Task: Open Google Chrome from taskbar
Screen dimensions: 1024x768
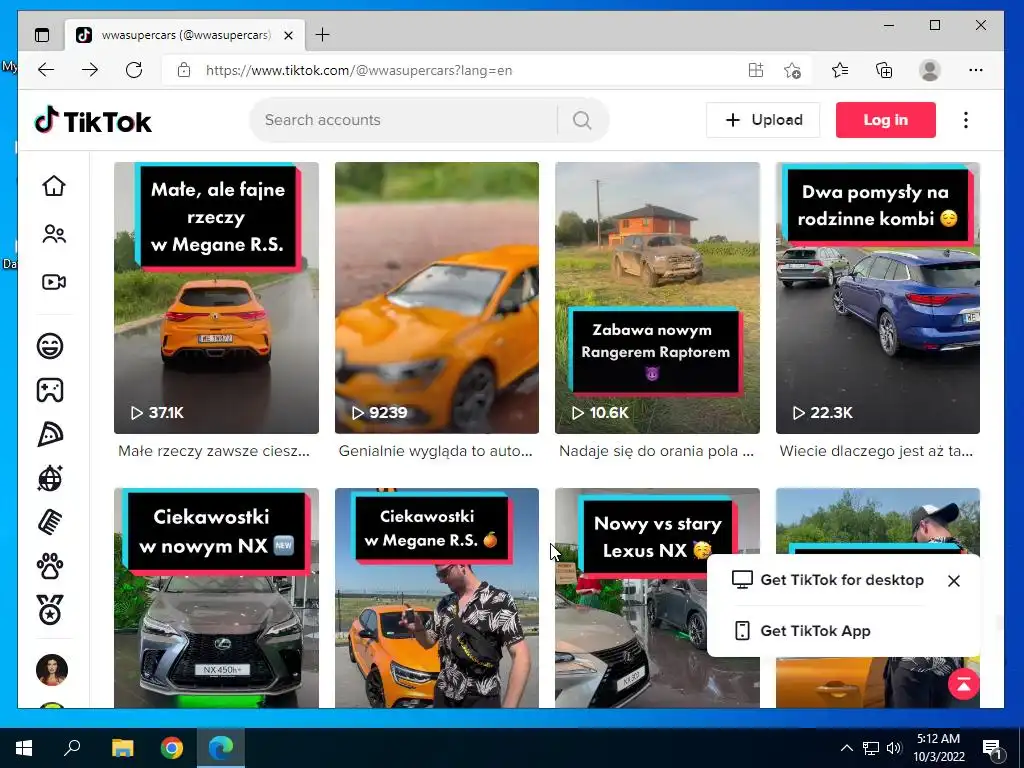Action: [172, 748]
